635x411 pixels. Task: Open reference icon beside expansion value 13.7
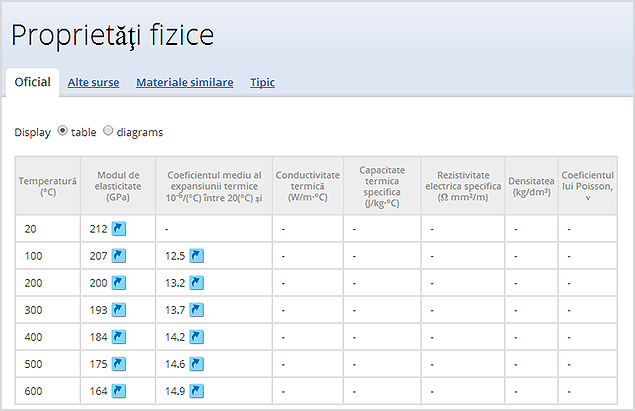coord(196,310)
